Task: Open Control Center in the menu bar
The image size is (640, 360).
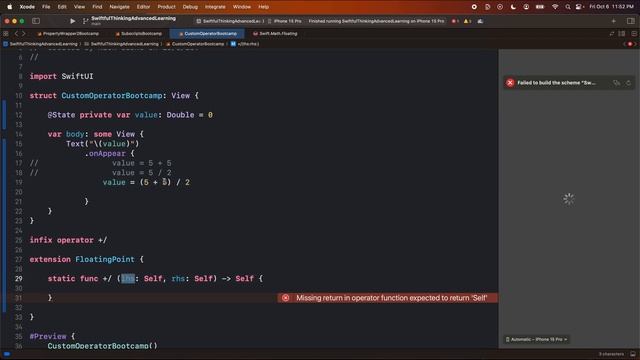Action: pos(579,7)
